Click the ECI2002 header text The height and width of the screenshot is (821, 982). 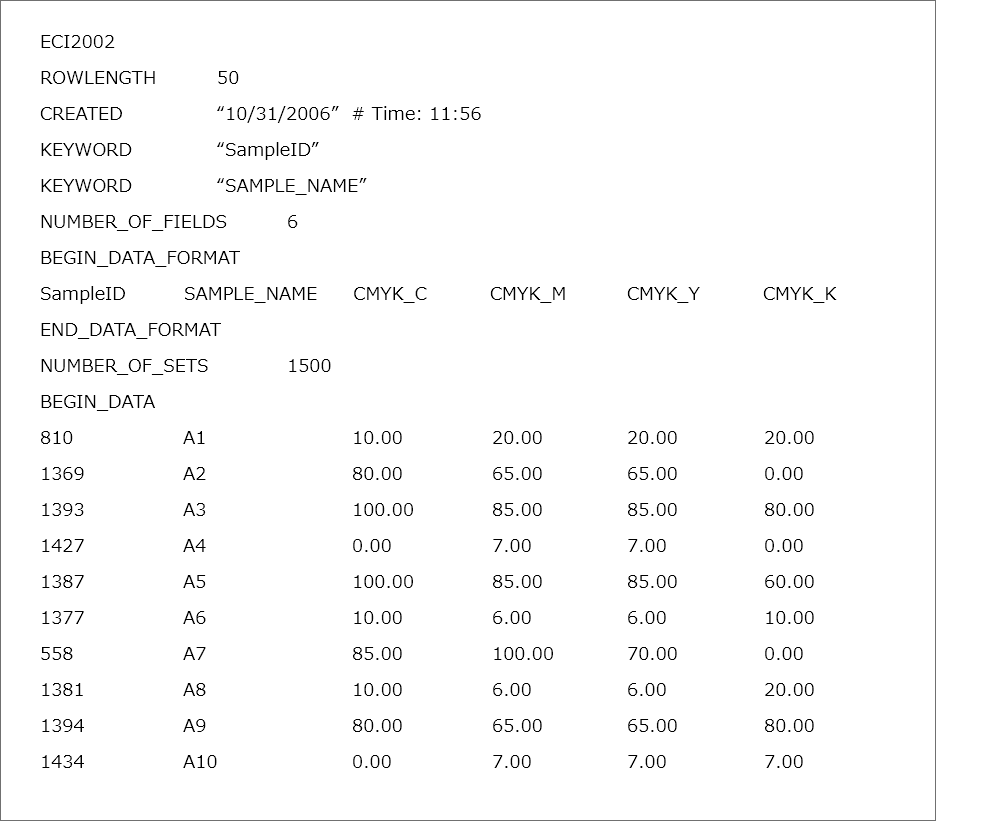[x=77, y=42]
